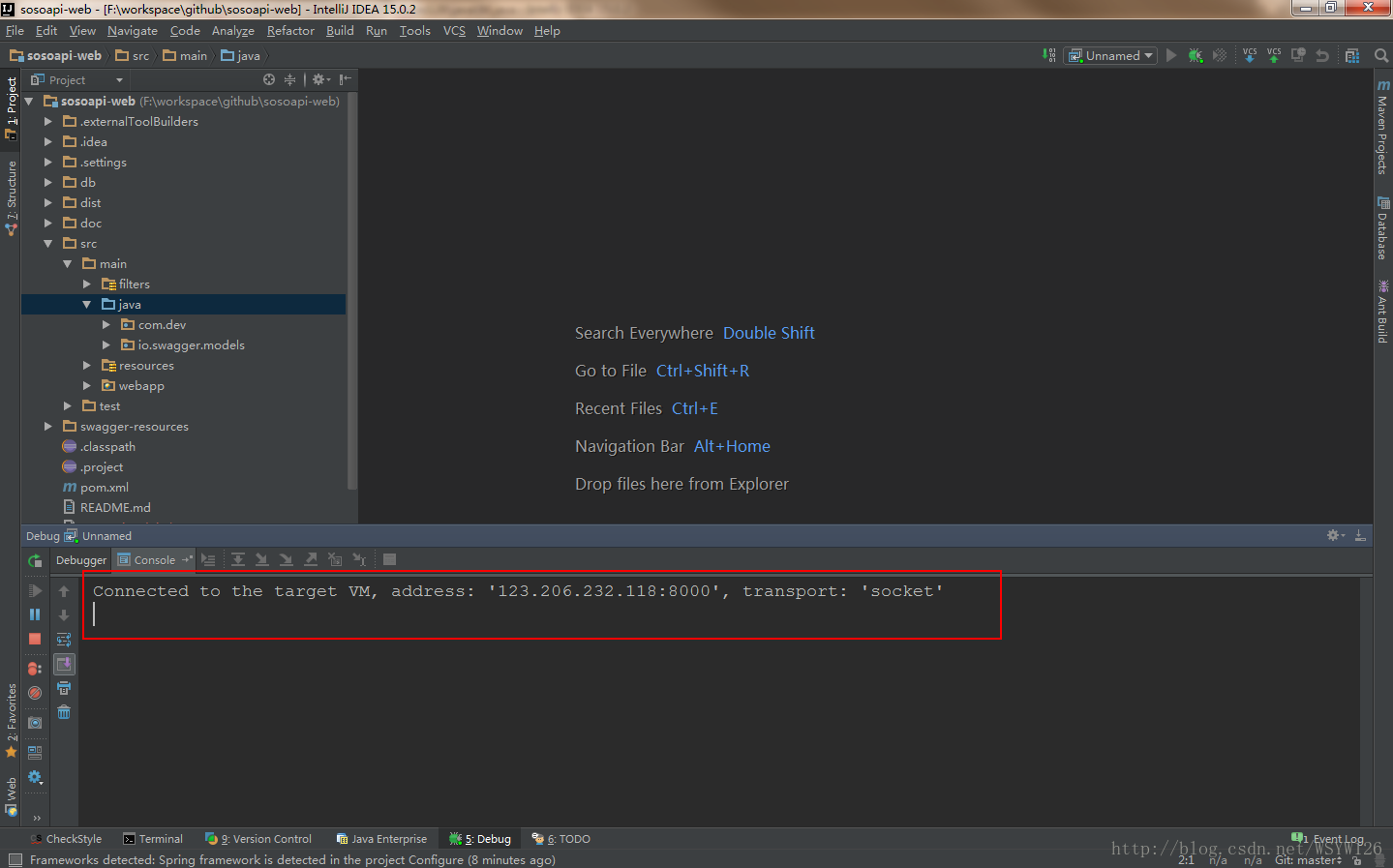Screen dimensions: 1393x868
Task: Open the Build menu
Action: (340, 31)
